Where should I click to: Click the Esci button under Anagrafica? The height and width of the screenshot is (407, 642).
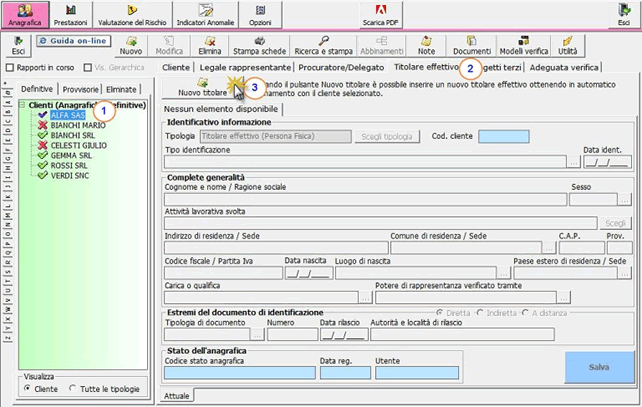[18, 45]
